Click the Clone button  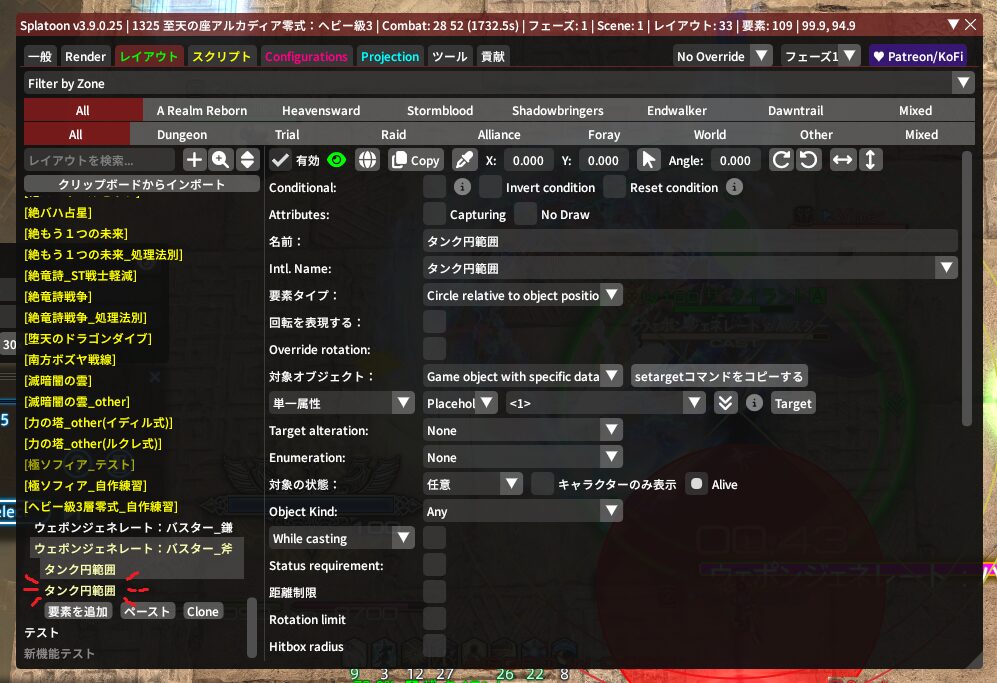tap(203, 611)
